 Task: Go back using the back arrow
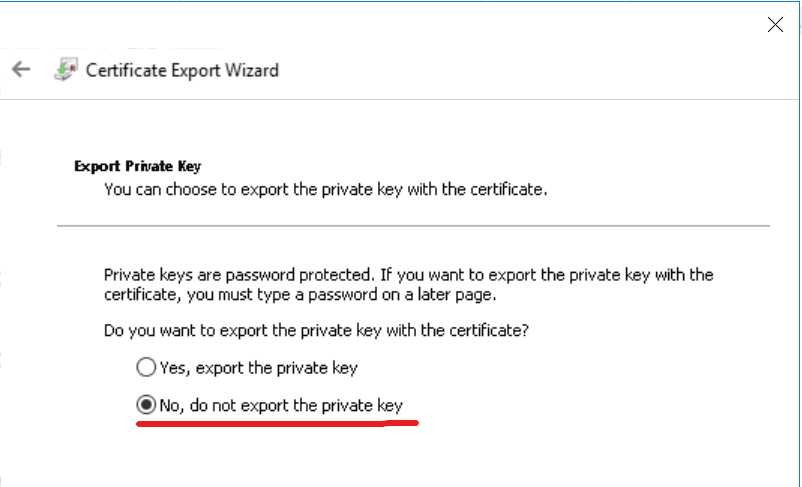(21, 69)
